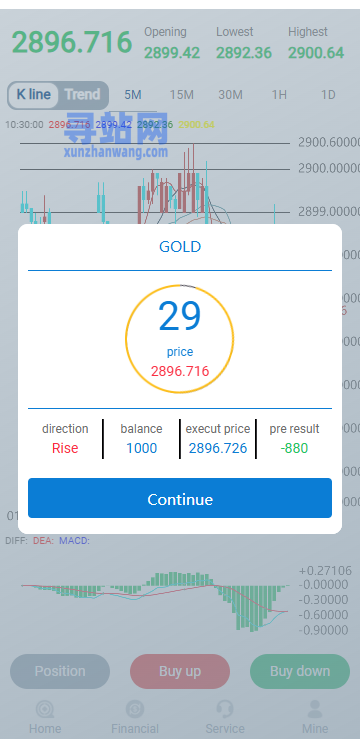Switch chart to Trend mode
Viewport: 360px width, 739px height.
(x=83, y=94)
